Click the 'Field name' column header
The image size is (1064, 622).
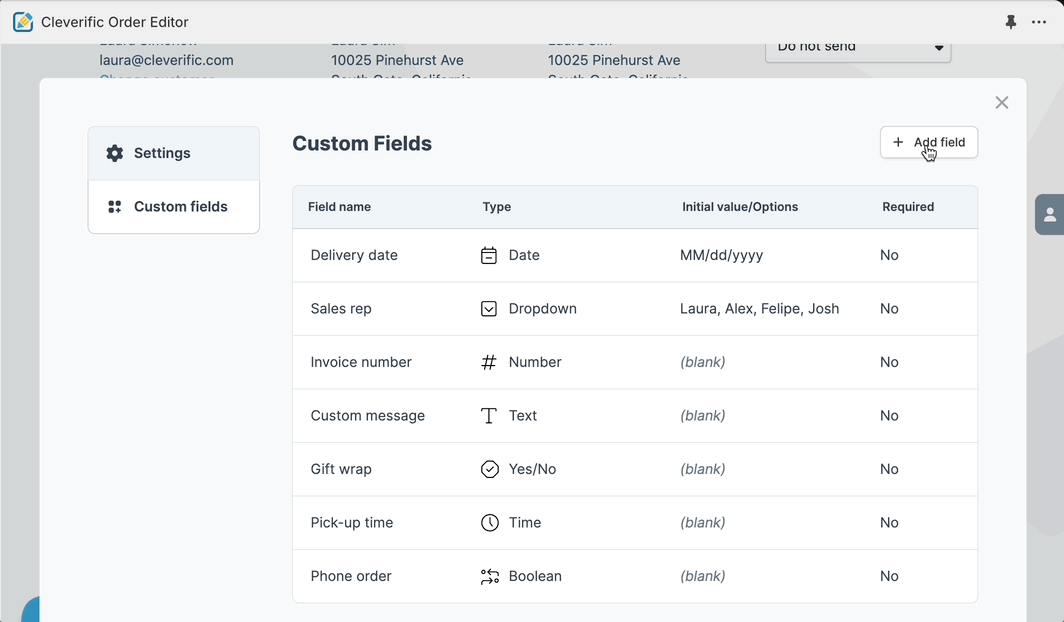pyautogui.click(x=339, y=207)
